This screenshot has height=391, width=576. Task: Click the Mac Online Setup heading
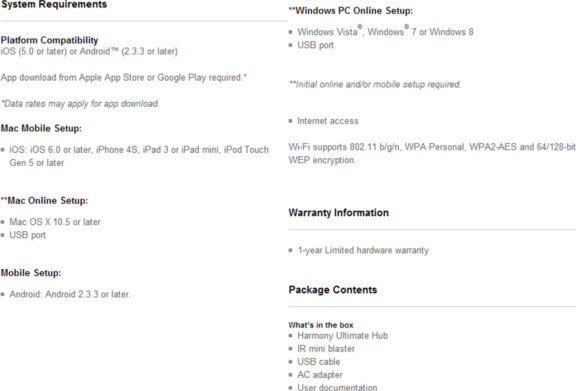click(44, 201)
